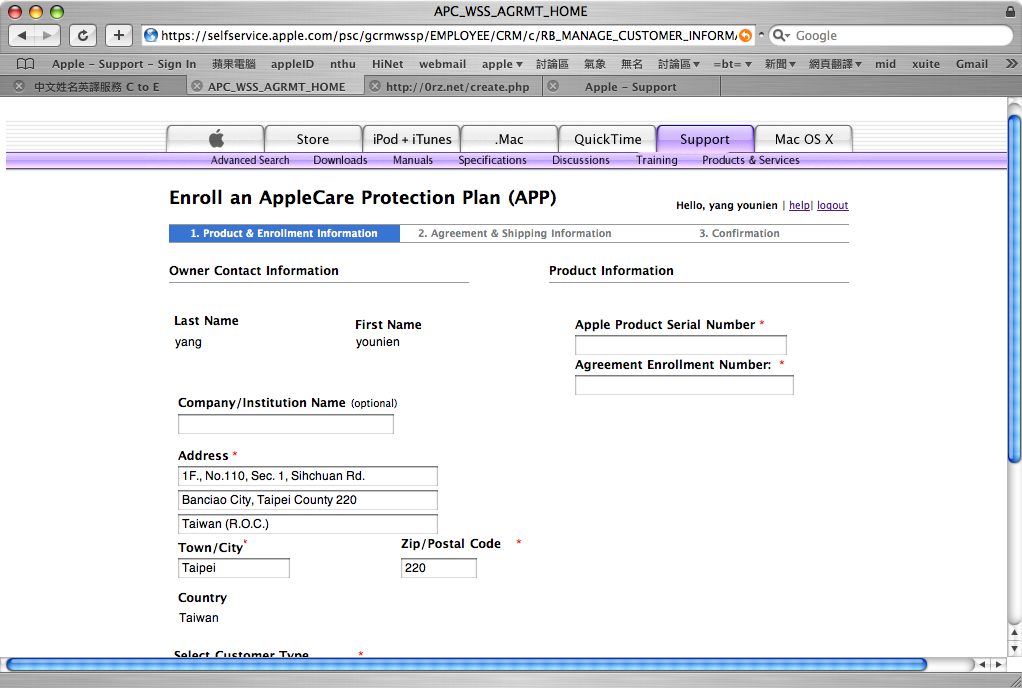Go back with the Safari back arrow
The height and width of the screenshot is (688, 1022).
pos(22,35)
